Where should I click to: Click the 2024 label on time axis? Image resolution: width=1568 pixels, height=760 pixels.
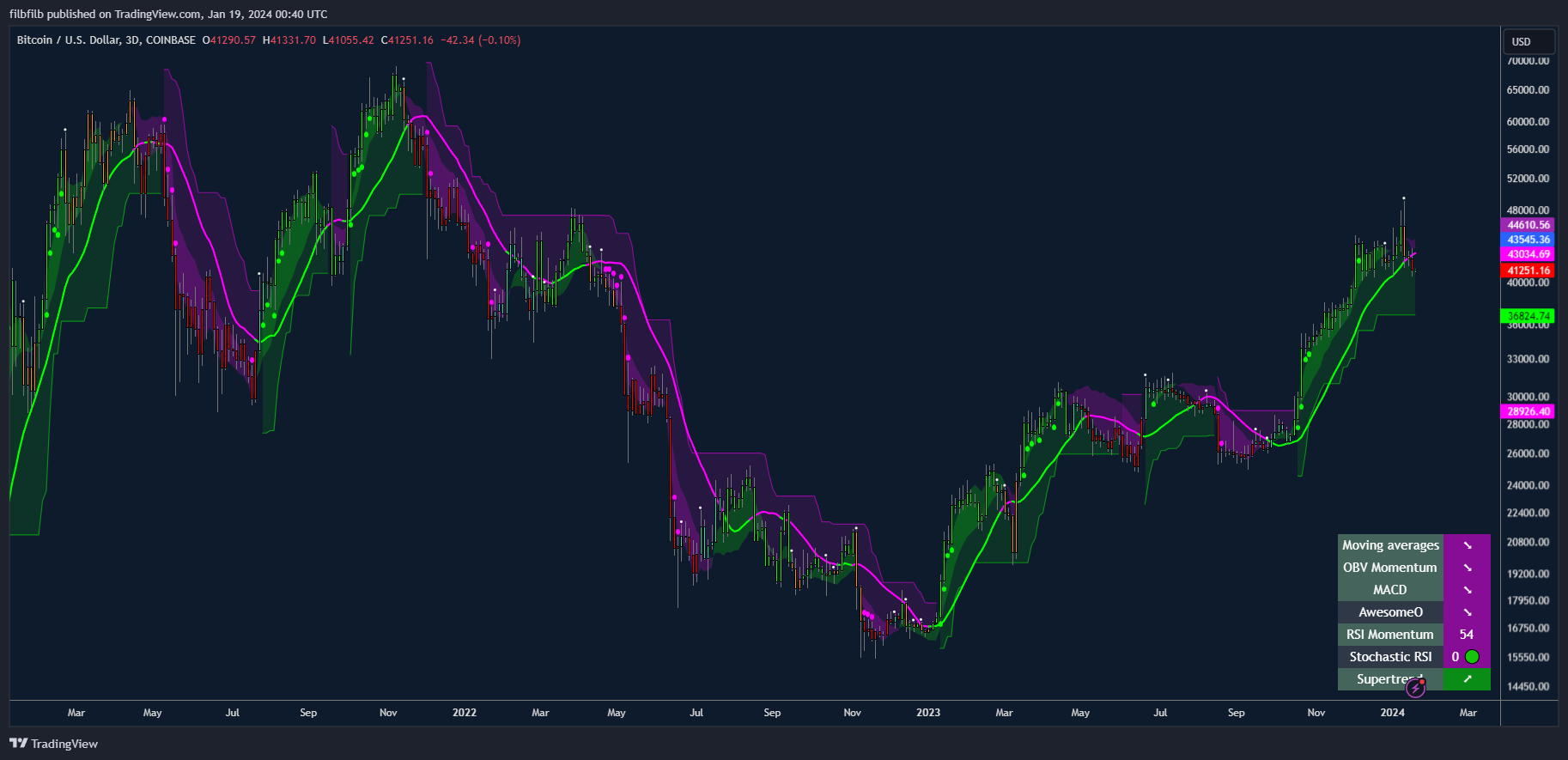click(1392, 713)
